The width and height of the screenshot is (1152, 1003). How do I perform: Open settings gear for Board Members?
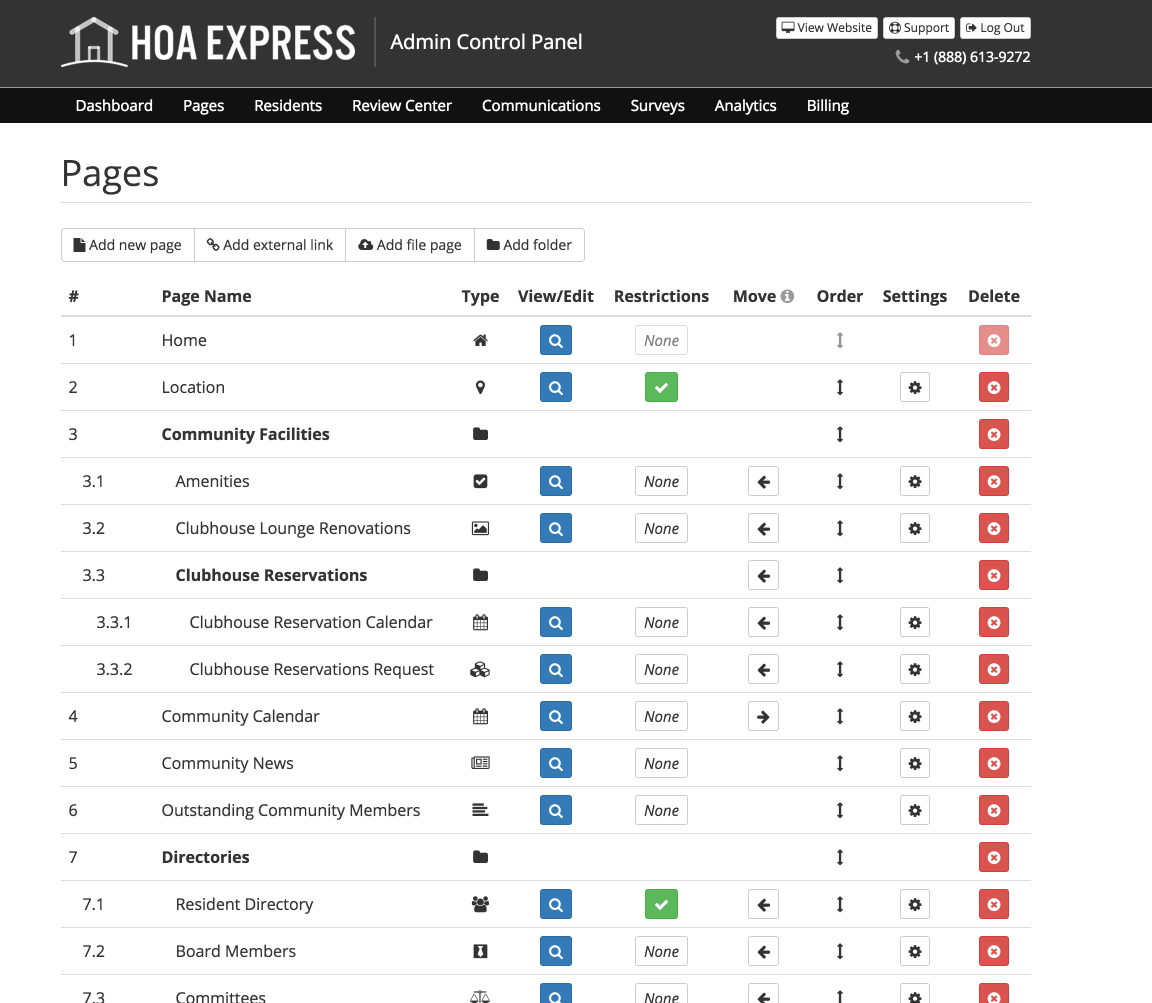pyautogui.click(x=915, y=952)
